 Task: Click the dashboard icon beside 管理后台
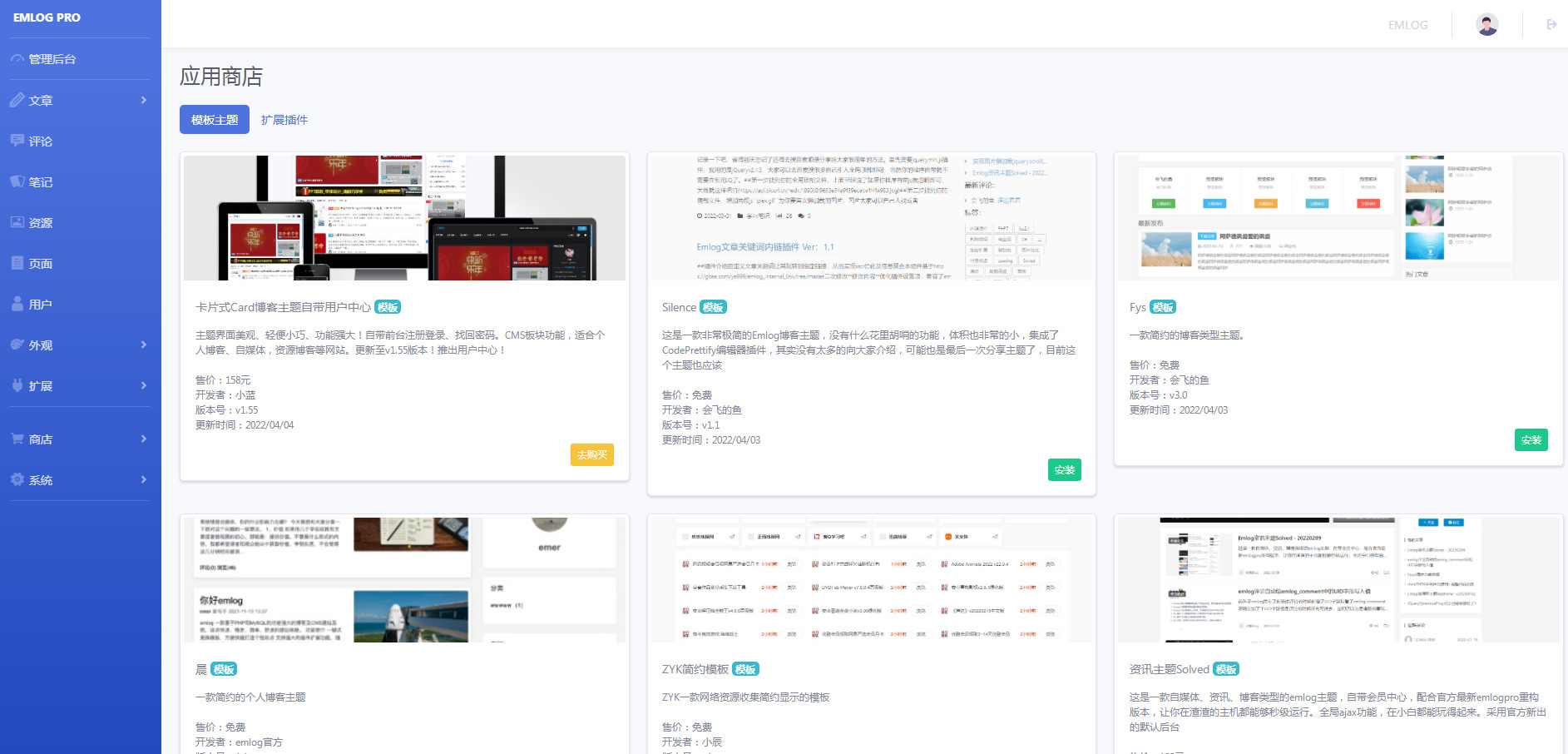pos(17,59)
